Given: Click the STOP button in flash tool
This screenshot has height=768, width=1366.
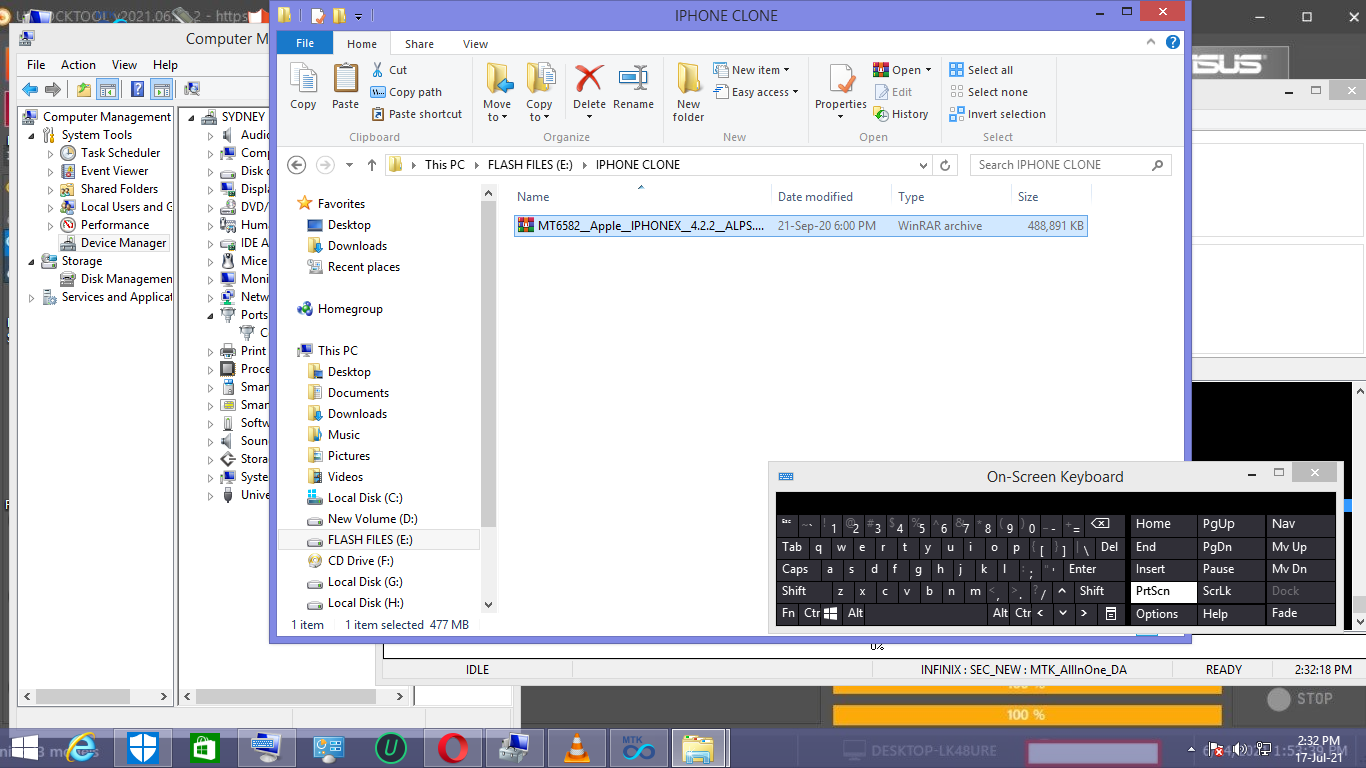Looking at the screenshot, I should [1301, 700].
